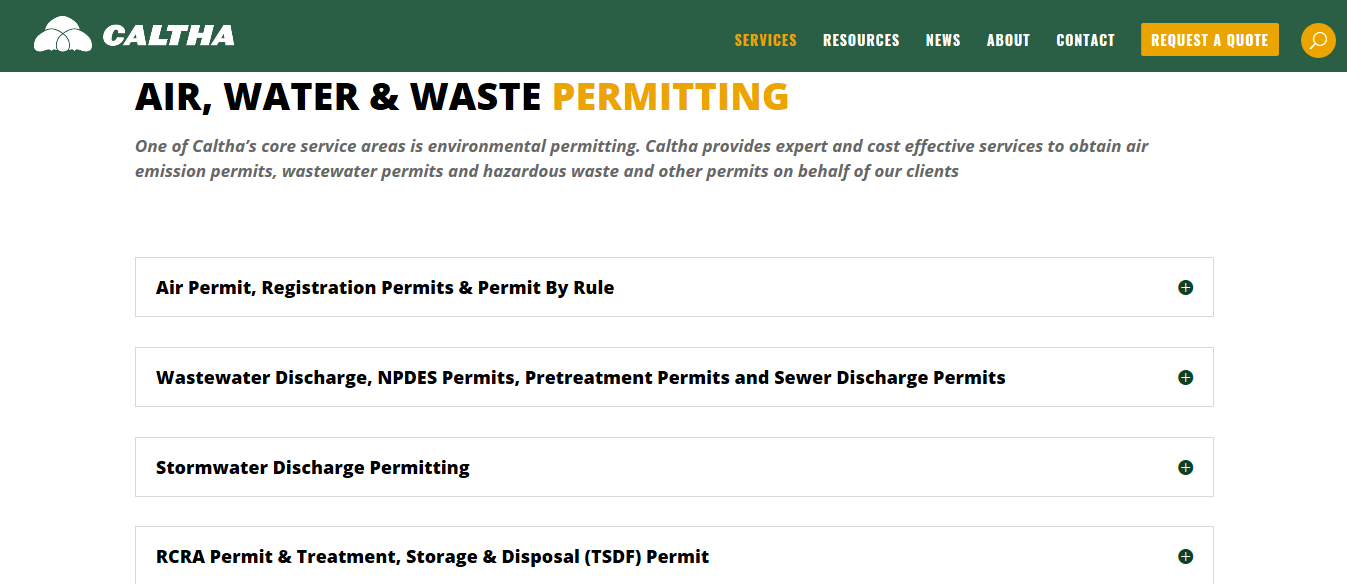This screenshot has width=1347, height=584.
Task: Click the Caltha flower logo icon
Action: (63, 36)
